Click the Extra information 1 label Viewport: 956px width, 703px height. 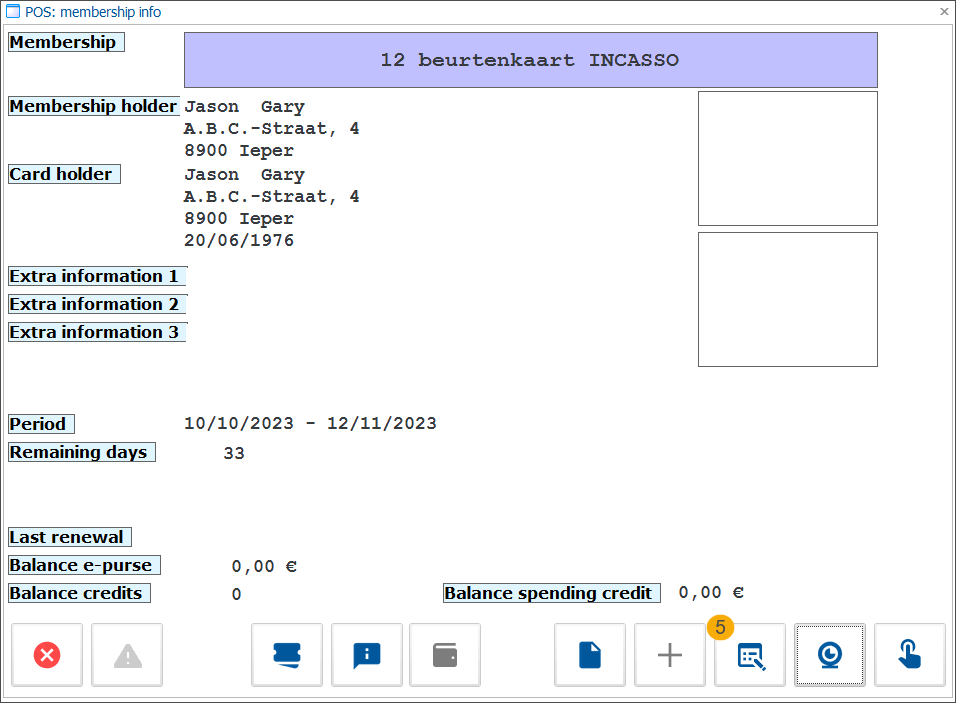click(96, 276)
